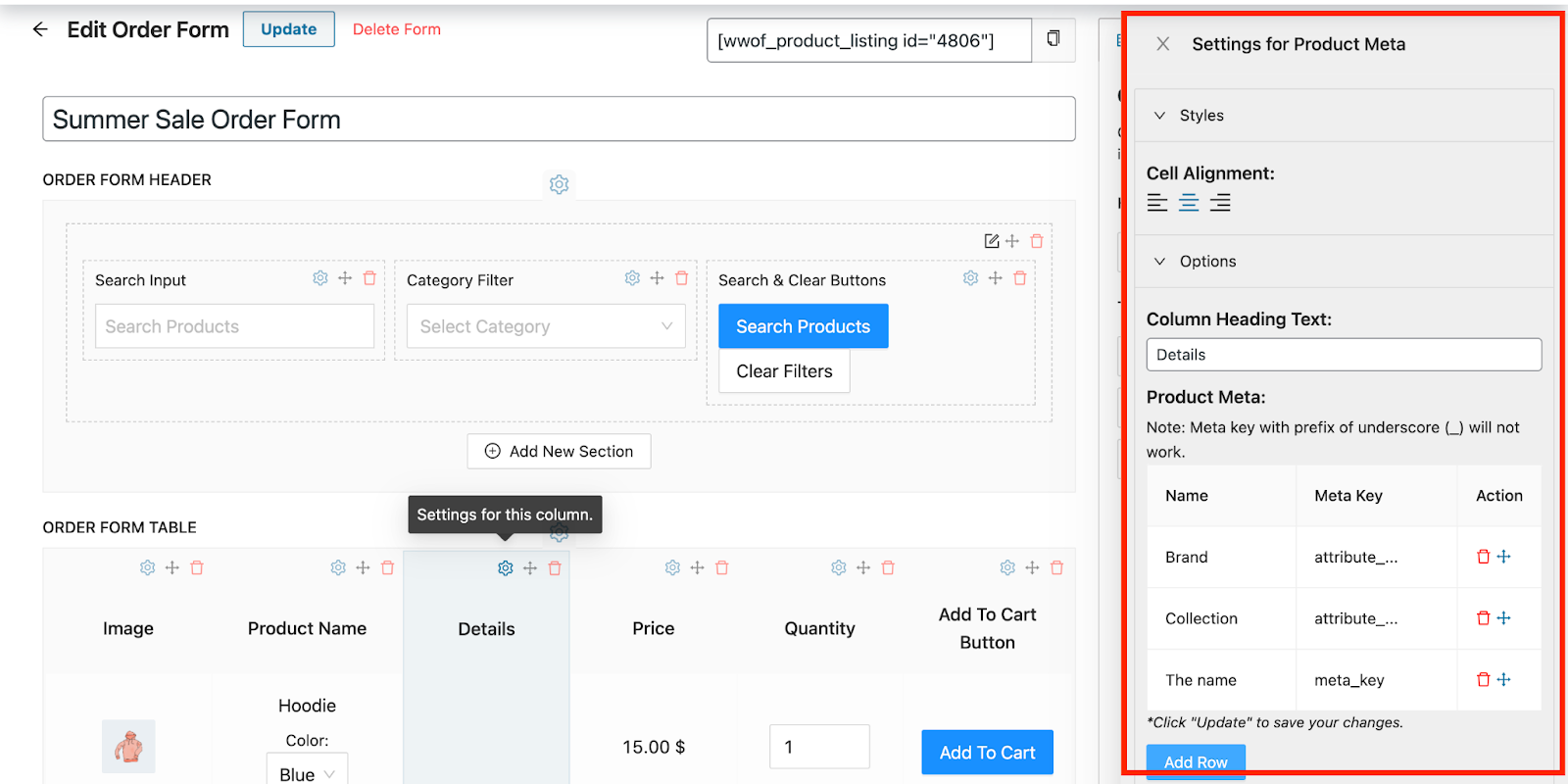Open Price column settings gear
The image size is (1568, 784).
[x=672, y=567]
